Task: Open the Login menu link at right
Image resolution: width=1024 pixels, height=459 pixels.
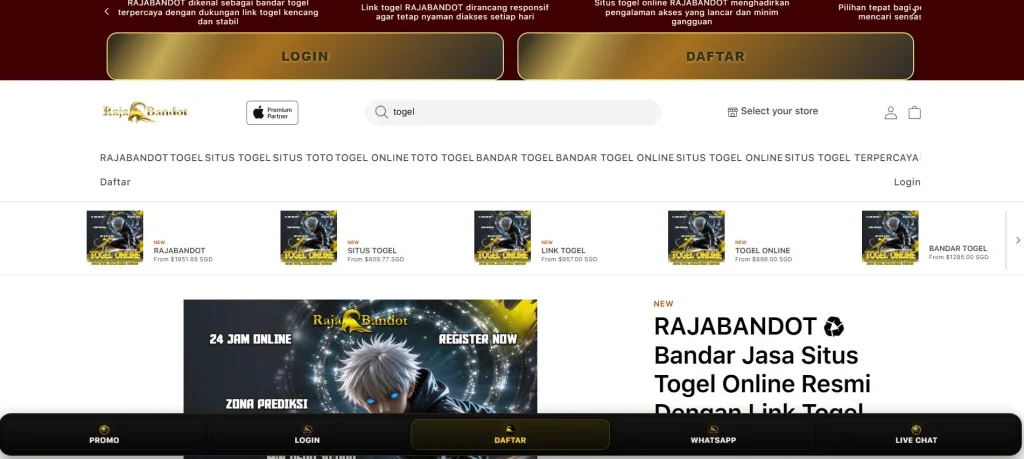Action: pyautogui.click(x=906, y=182)
